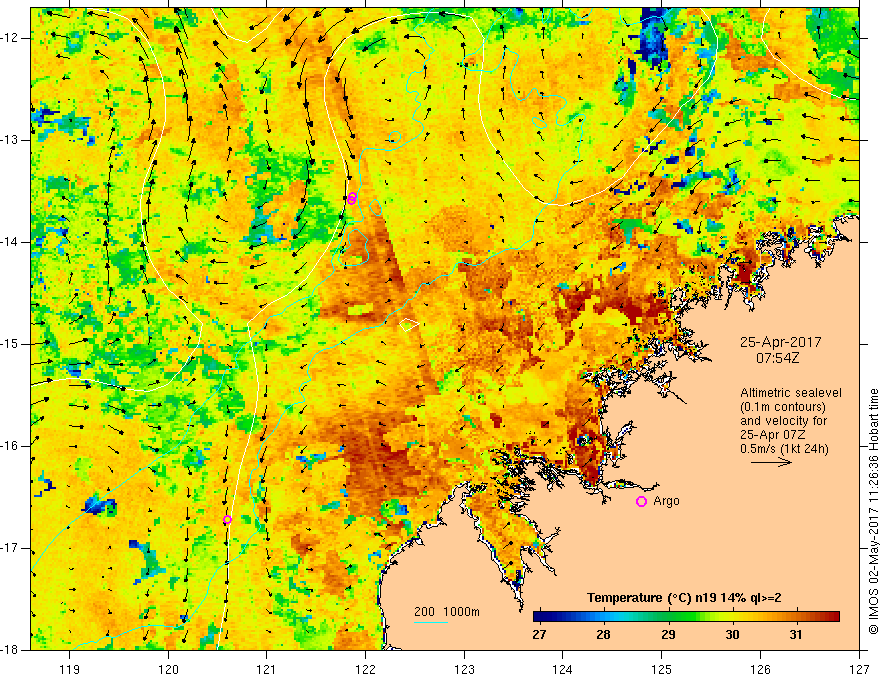Viewport: 880px width, 680px height.
Task: Click the '200 1000m' bathymetry label
Action: pyautogui.click(x=447, y=612)
